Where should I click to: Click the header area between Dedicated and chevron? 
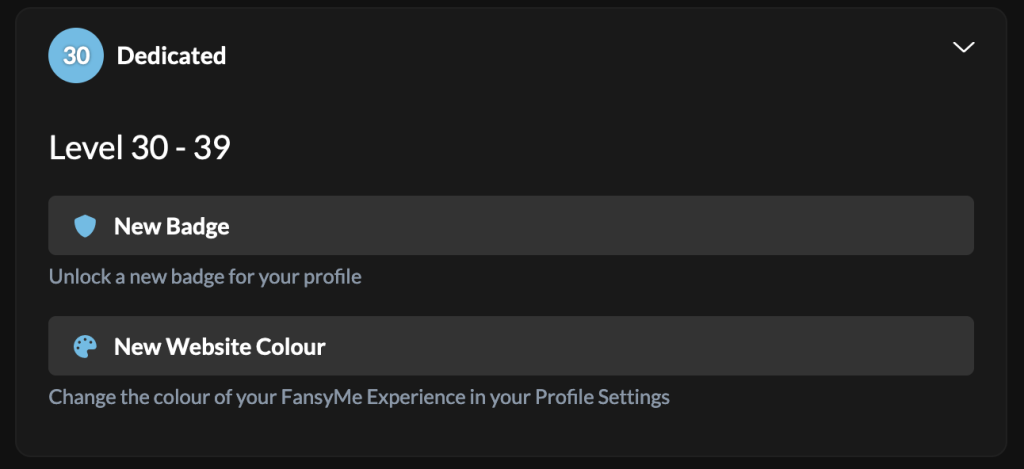(x=588, y=56)
